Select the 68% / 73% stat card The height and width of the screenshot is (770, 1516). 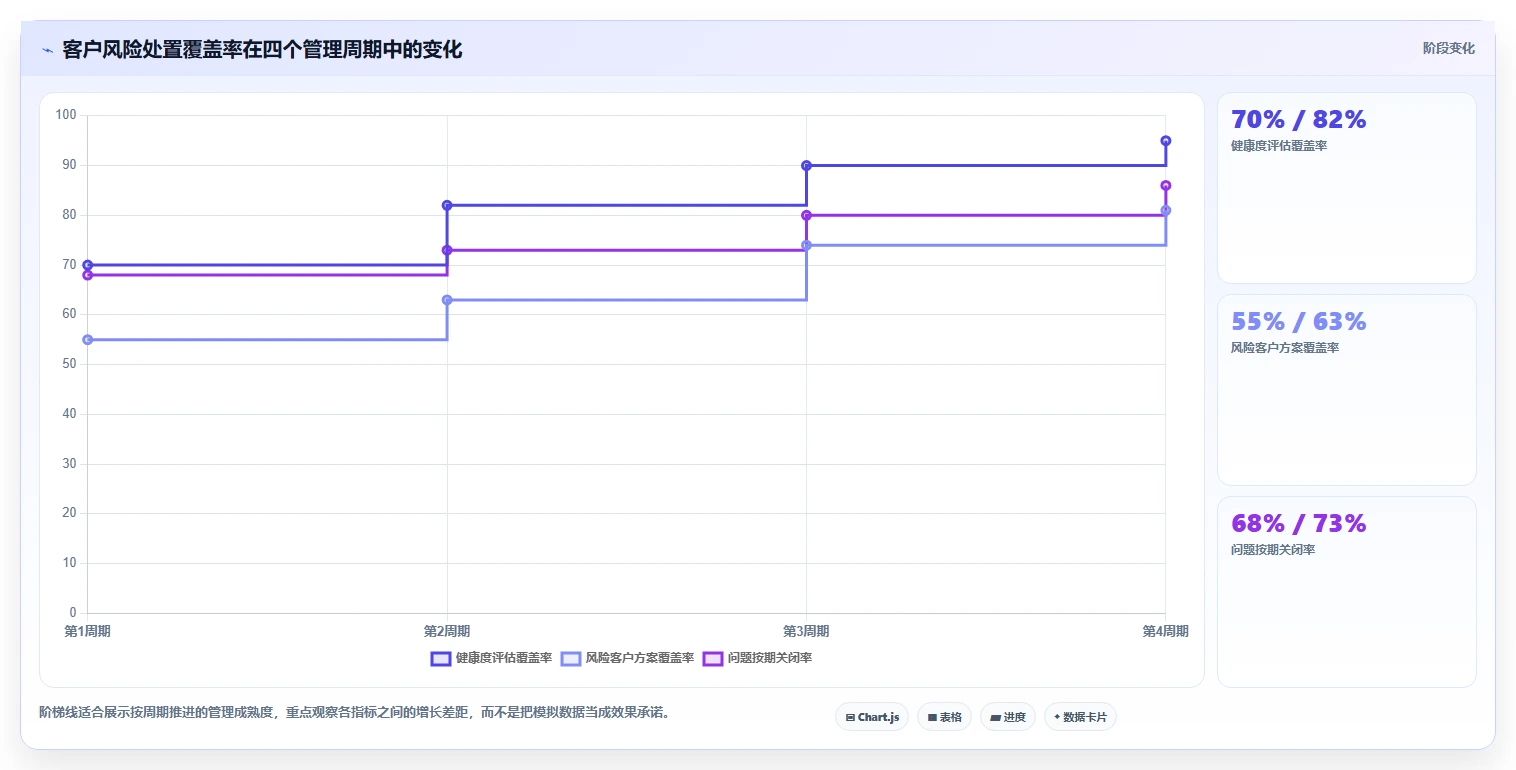pyautogui.click(x=1346, y=592)
